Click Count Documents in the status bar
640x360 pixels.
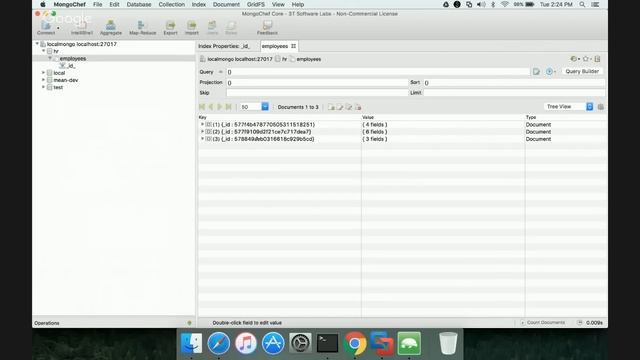pos(543,322)
